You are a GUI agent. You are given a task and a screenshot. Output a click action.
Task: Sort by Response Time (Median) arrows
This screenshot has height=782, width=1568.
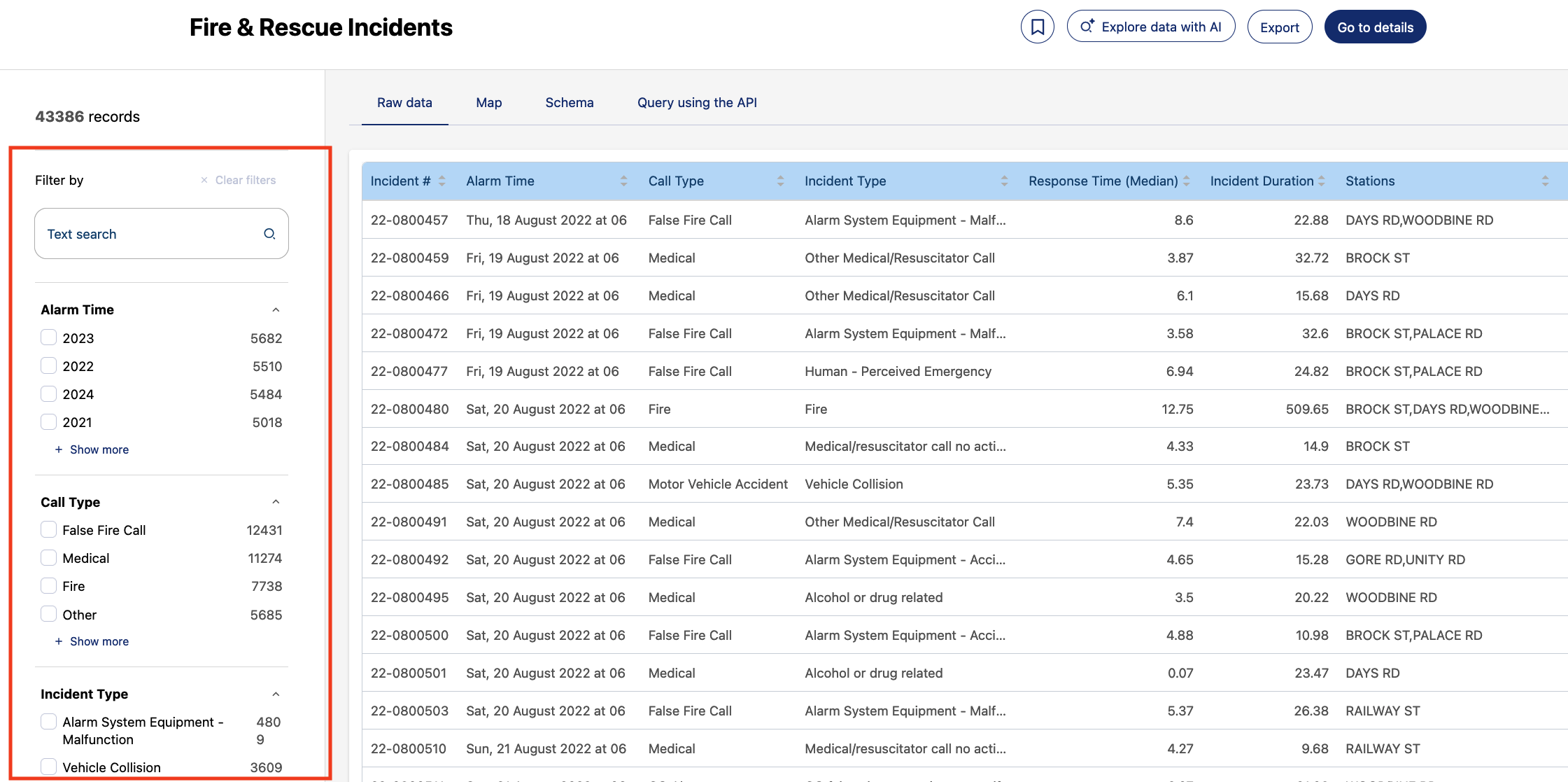1186,181
